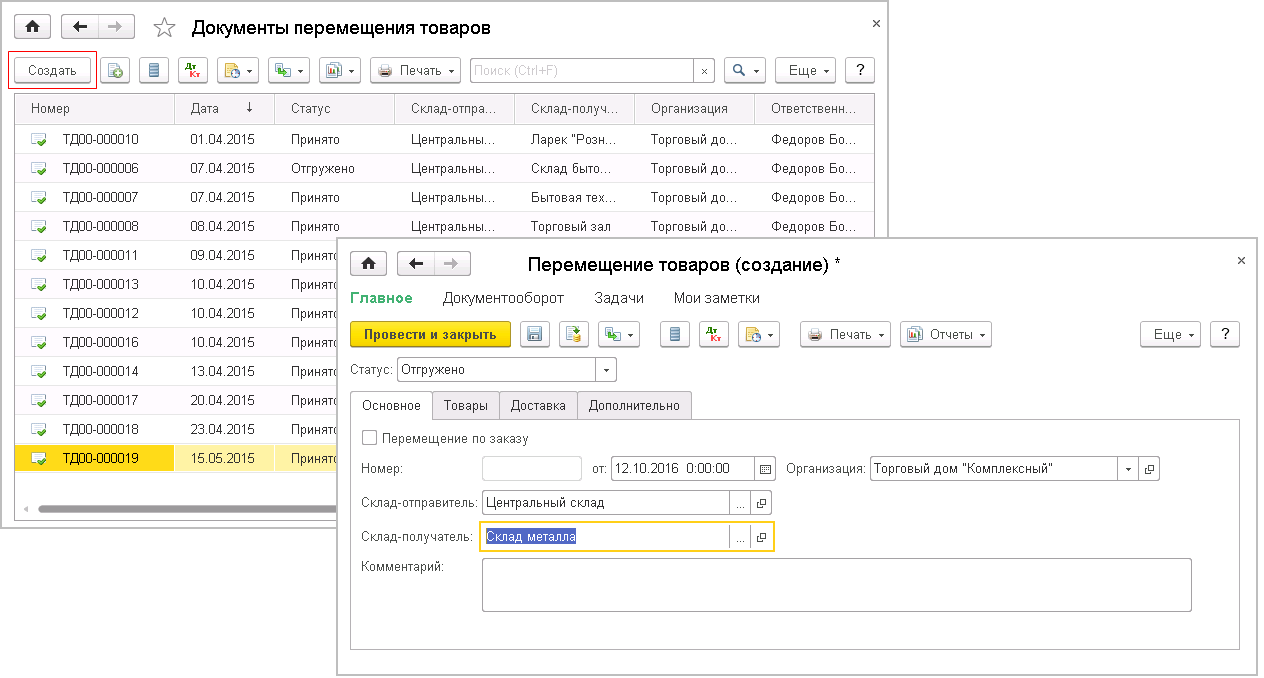Screen dimensions: 1264x678
Task: Click into the Комментарий text field
Action: 836,584
